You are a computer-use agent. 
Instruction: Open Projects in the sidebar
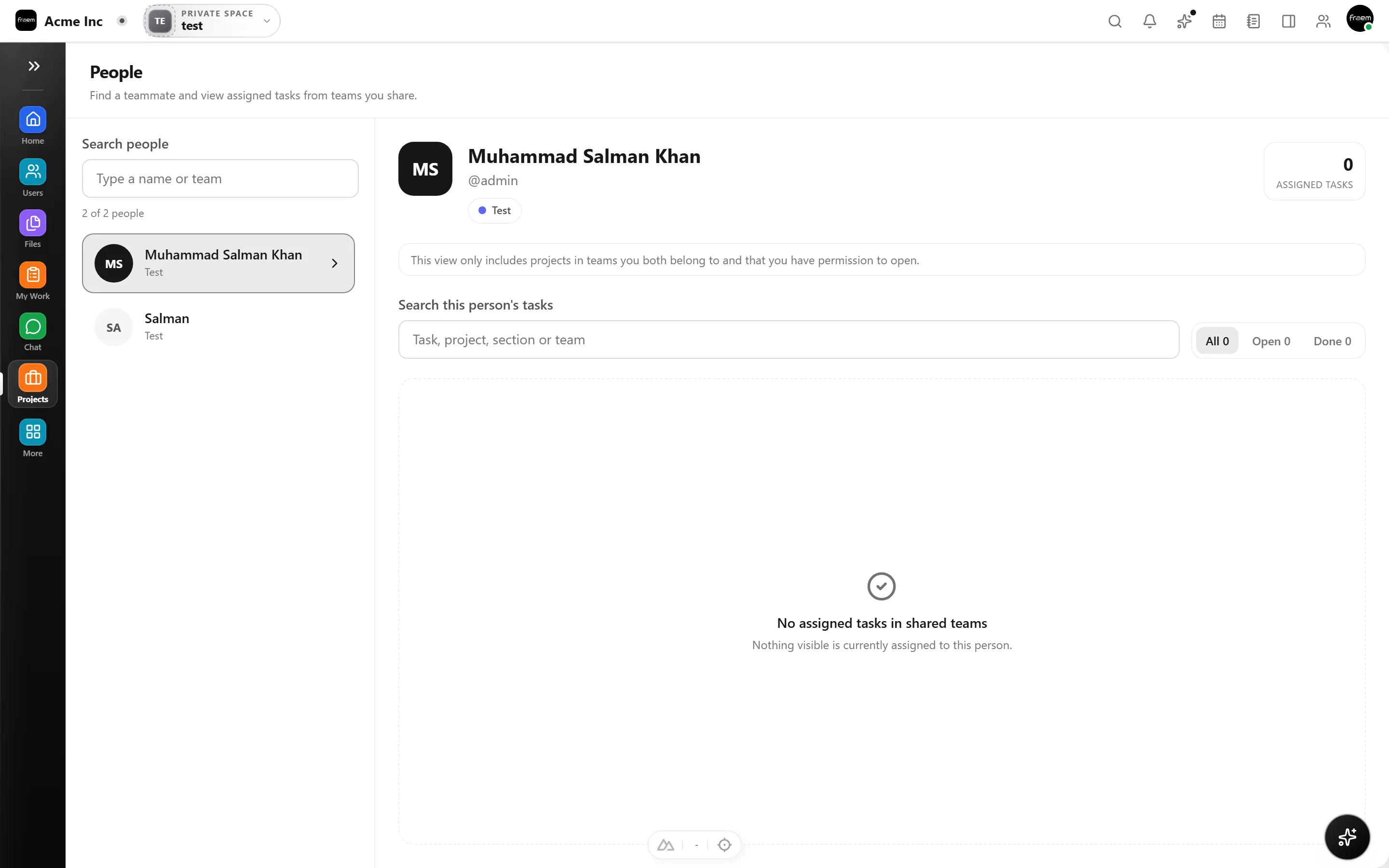coord(33,384)
